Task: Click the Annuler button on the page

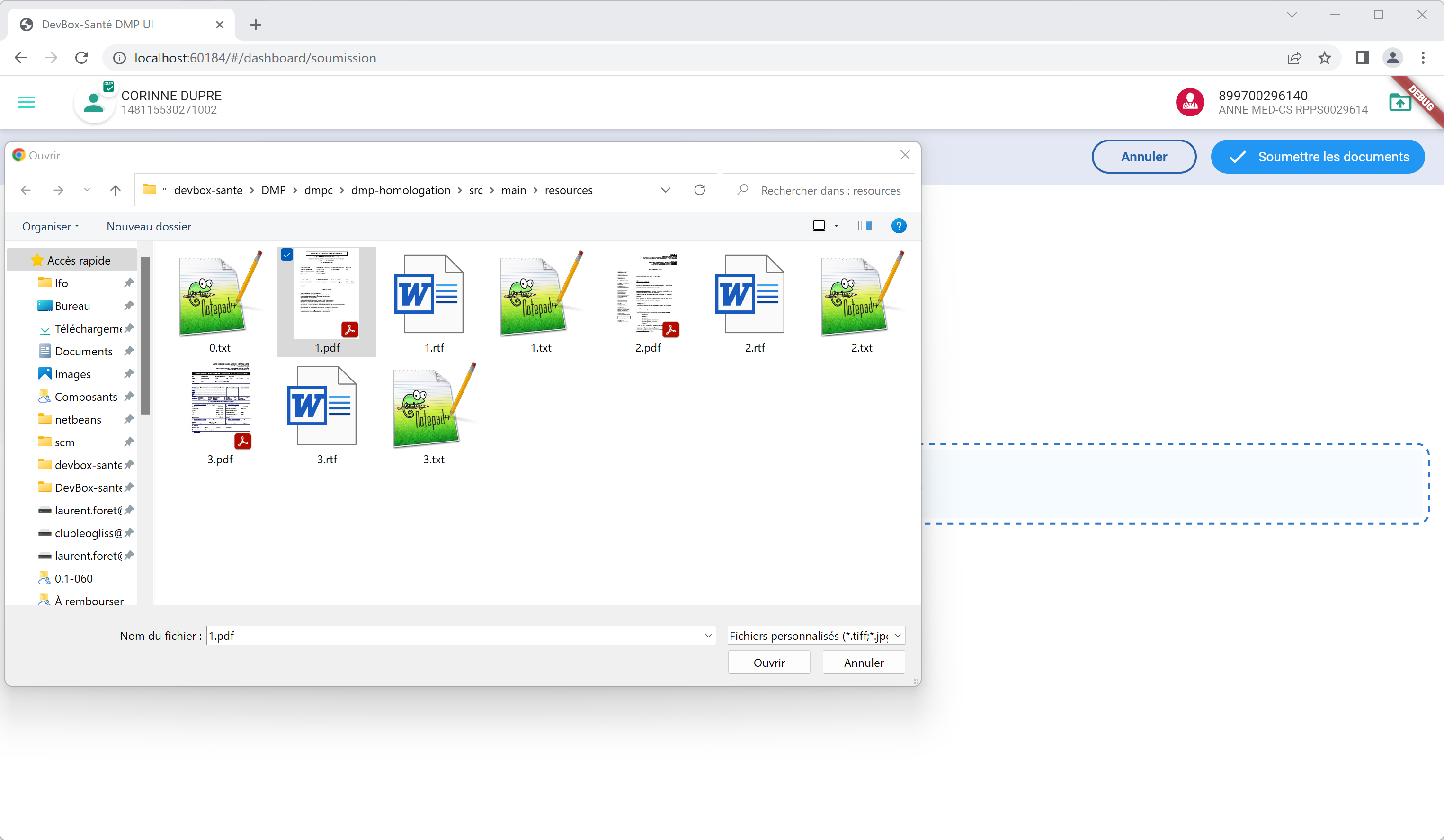Action: pyautogui.click(x=1144, y=157)
